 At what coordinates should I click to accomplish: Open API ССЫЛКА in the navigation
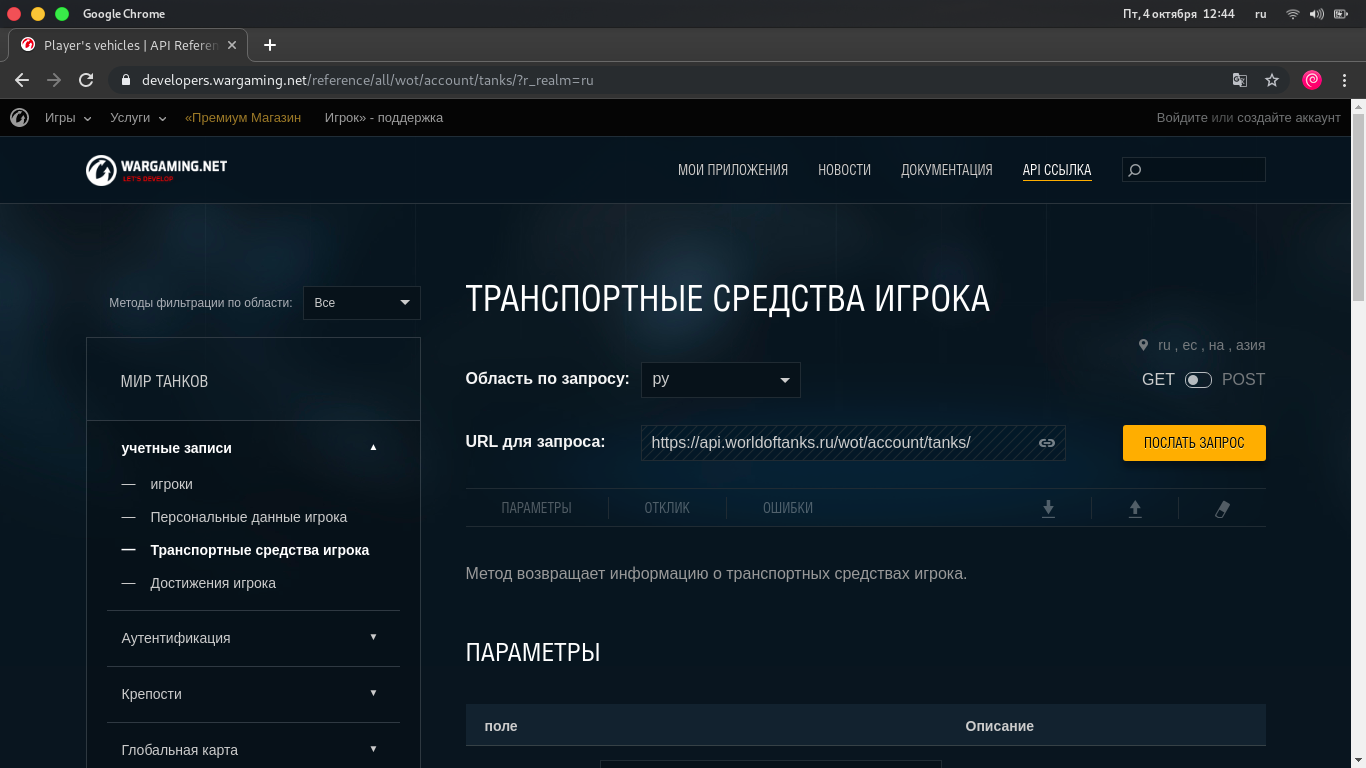point(1057,170)
